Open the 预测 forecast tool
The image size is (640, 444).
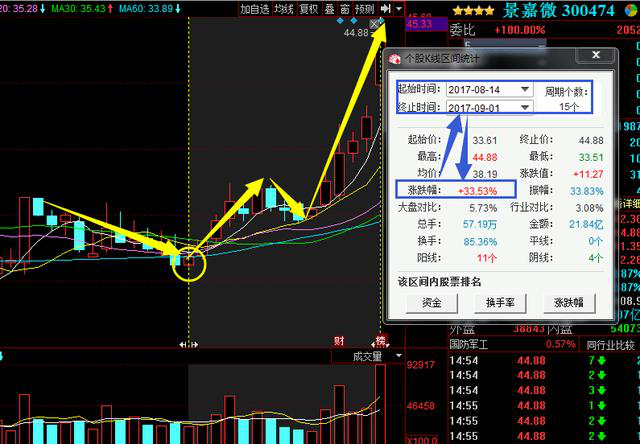point(364,8)
